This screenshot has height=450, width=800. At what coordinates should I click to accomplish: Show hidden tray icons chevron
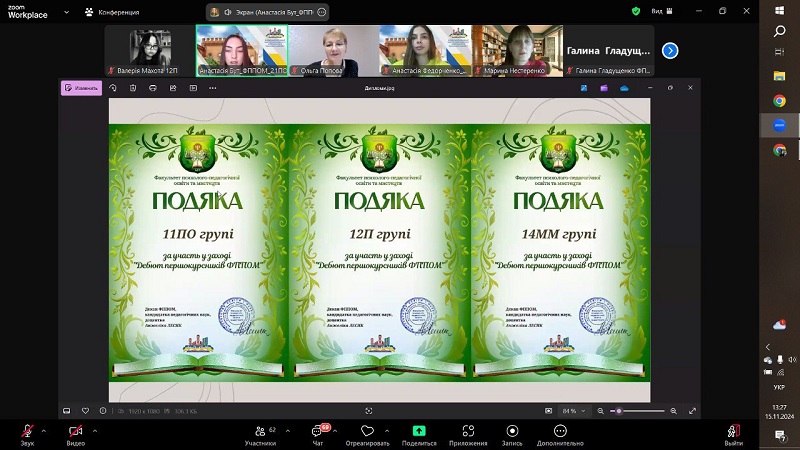pos(768,347)
